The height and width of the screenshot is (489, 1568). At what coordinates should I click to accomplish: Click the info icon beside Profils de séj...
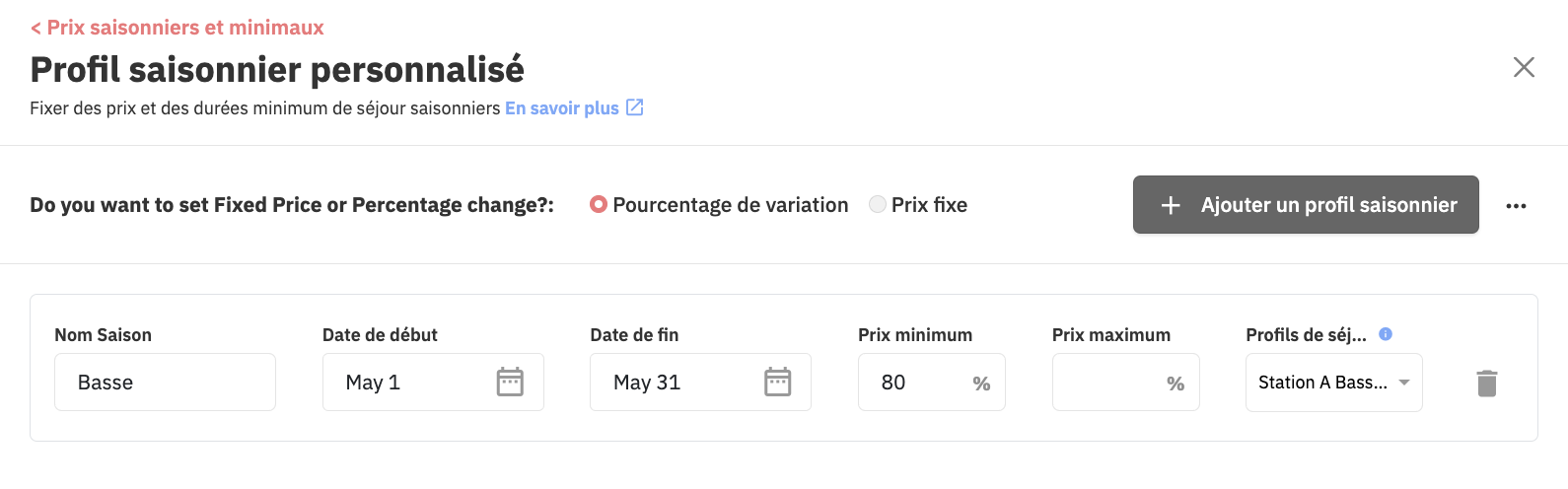click(x=1386, y=334)
